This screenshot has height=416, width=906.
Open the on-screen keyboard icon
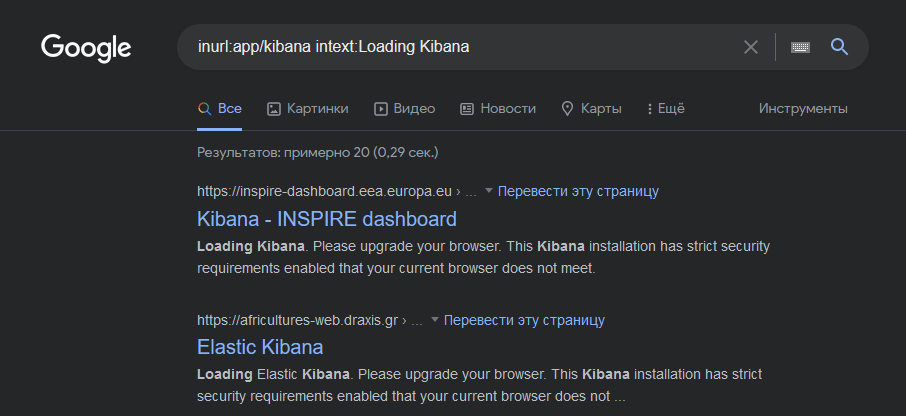tap(800, 47)
